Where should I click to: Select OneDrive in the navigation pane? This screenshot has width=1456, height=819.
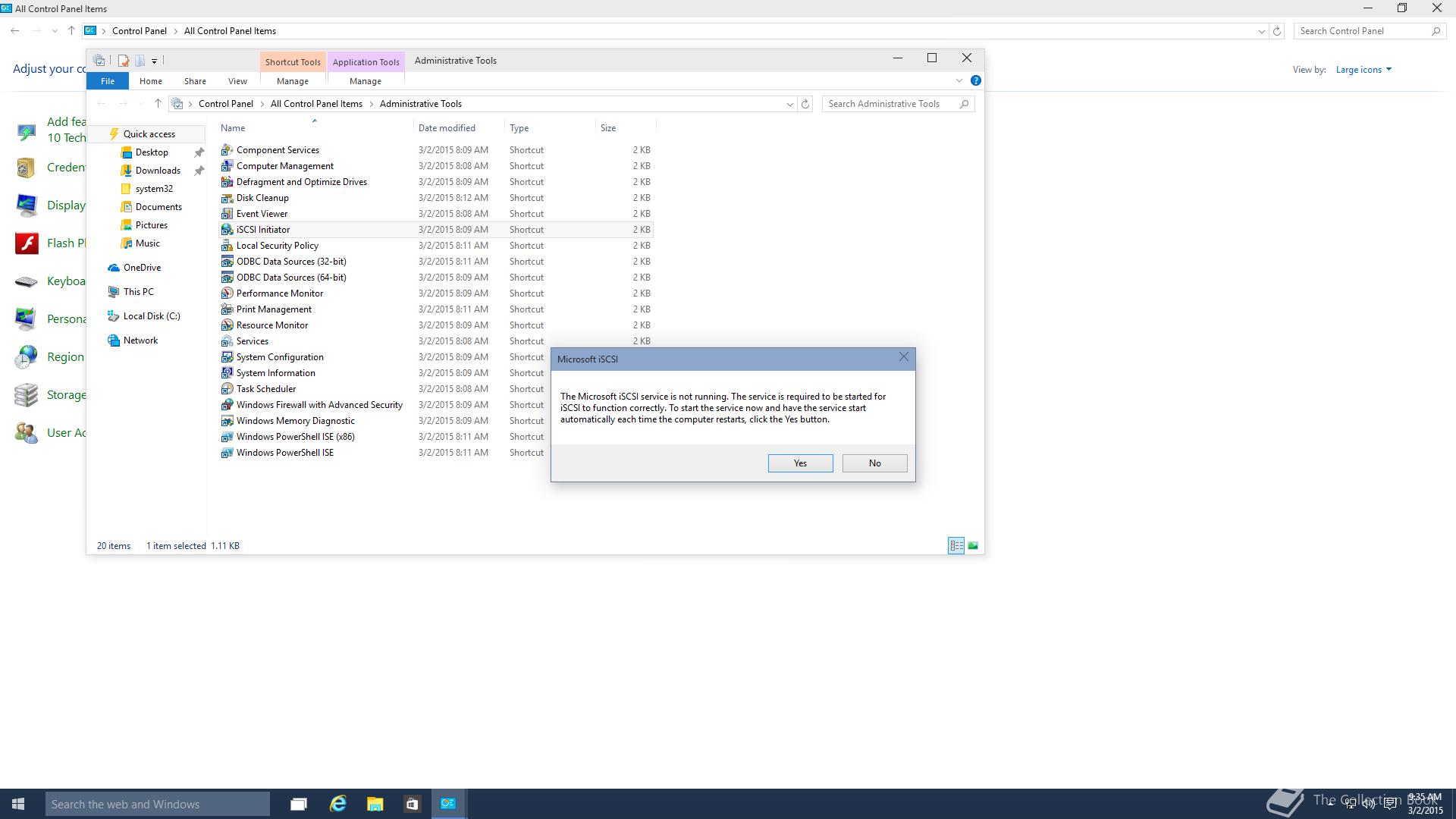click(142, 268)
